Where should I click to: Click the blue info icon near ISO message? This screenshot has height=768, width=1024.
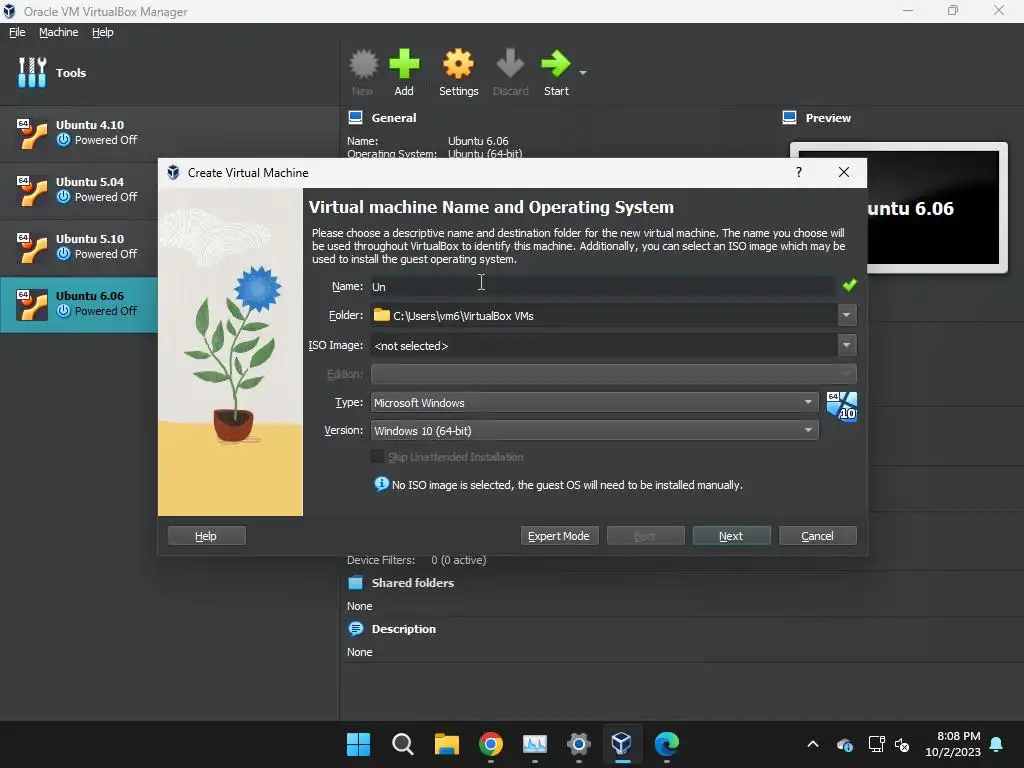click(x=381, y=484)
